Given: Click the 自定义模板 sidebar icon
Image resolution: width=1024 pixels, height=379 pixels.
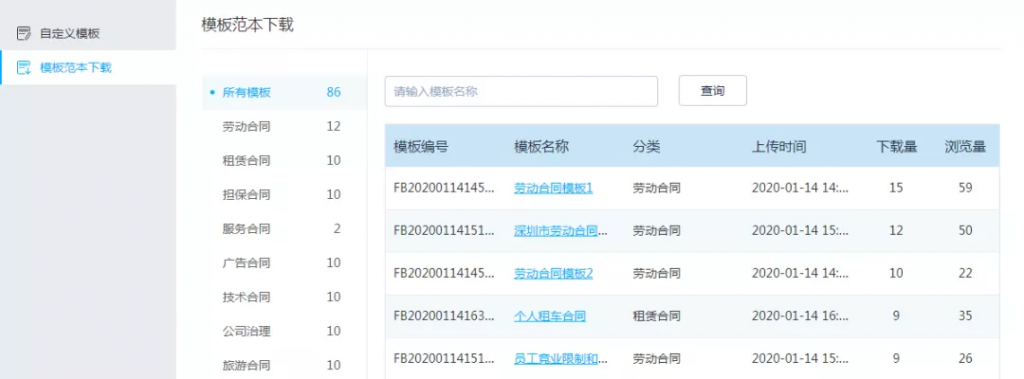Looking at the screenshot, I should tap(24, 33).
